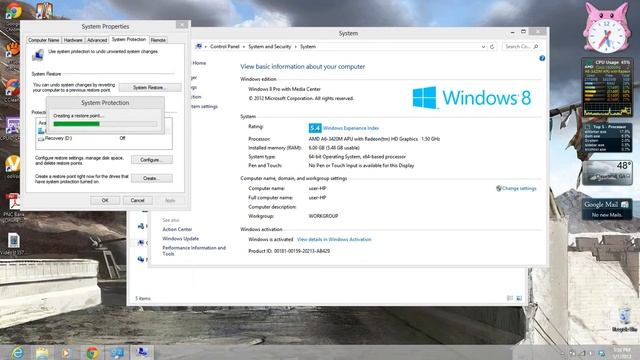
Task: Select System Properties taskbar button
Action: tap(142, 352)
